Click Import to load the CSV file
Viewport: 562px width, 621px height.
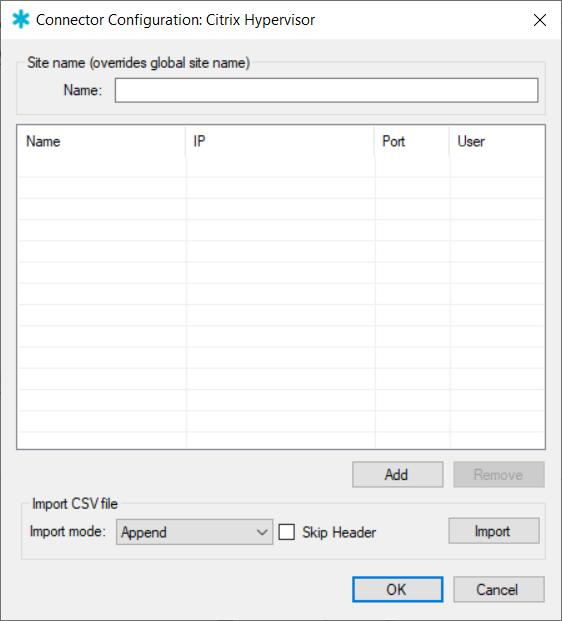point(494,531)
